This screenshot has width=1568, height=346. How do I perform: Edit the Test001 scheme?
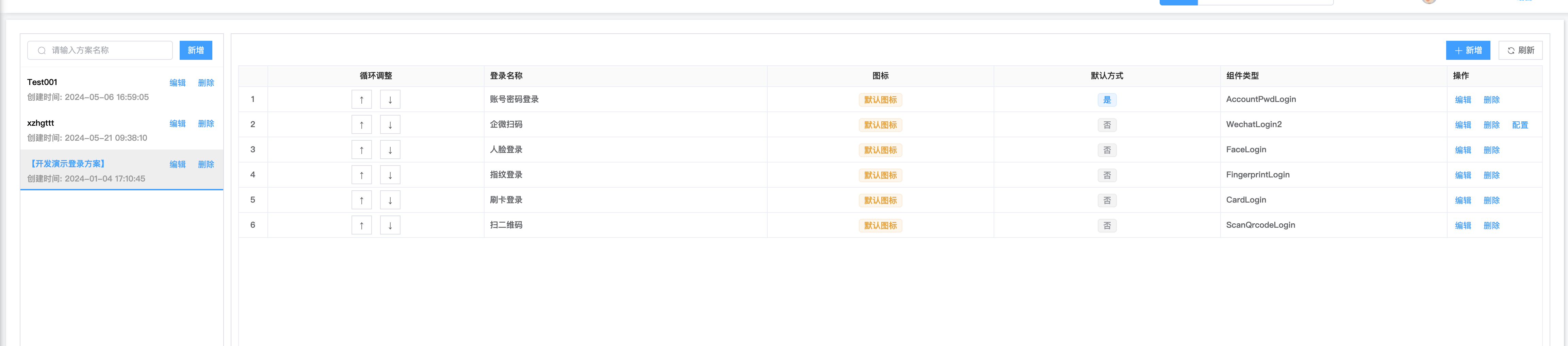177,83
